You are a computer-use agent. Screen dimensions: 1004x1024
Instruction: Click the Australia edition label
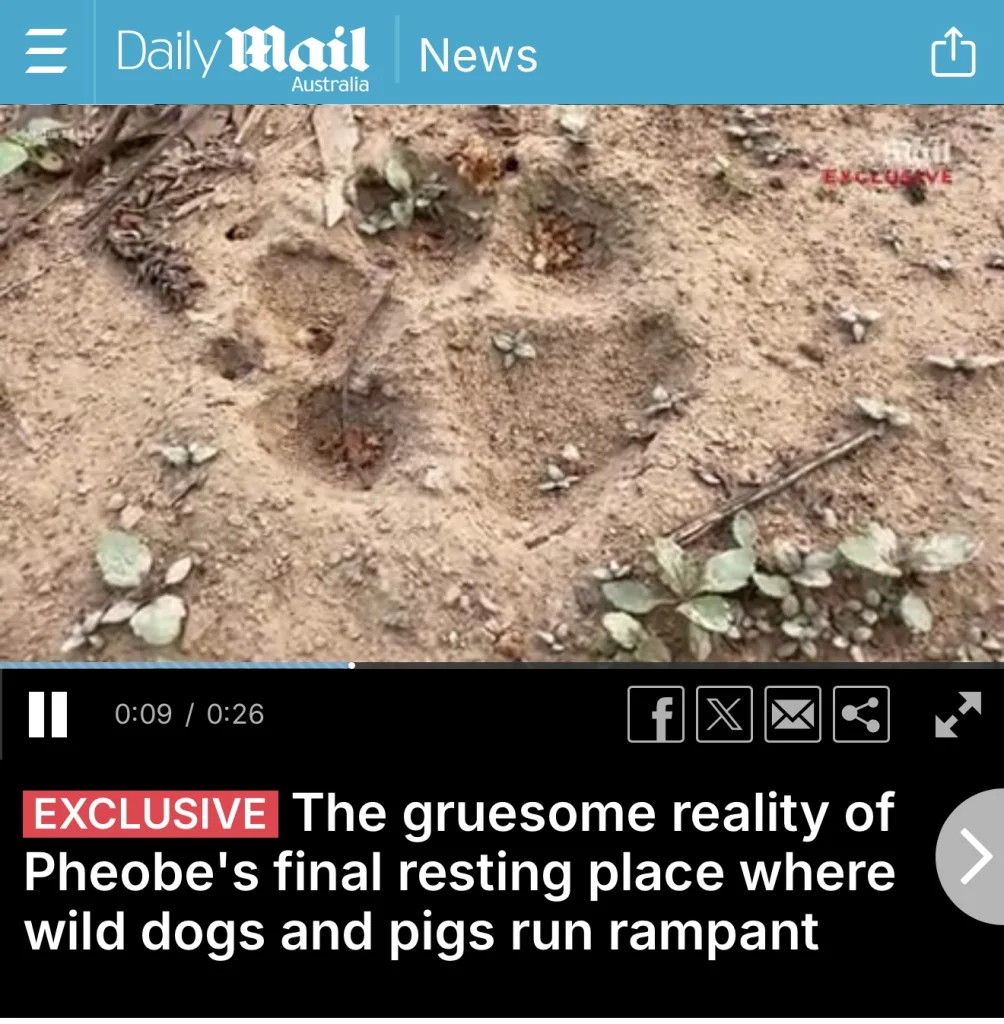(x=330, y=85)
